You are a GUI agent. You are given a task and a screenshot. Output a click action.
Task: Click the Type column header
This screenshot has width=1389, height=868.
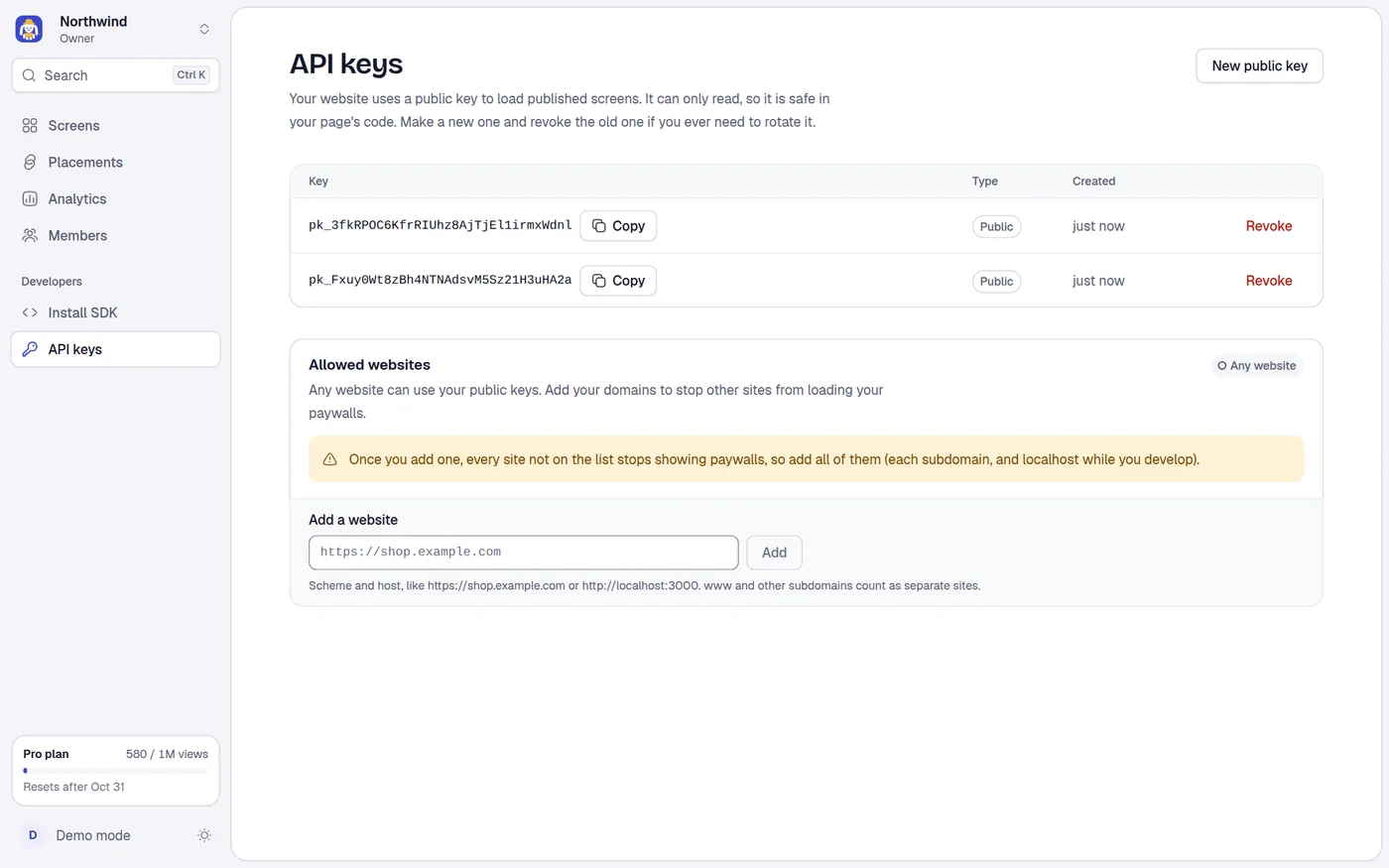[x=985, y=182]
